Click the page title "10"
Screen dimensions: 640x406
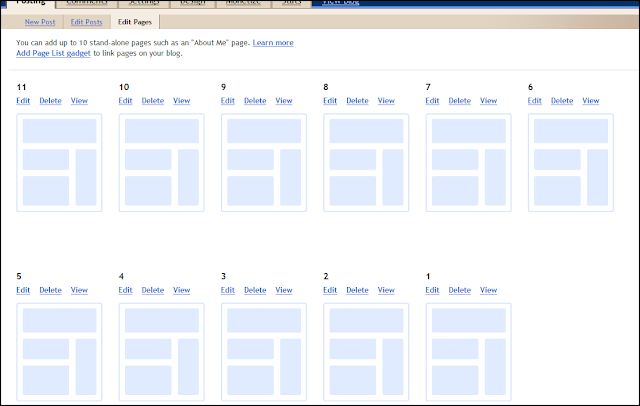124,87
